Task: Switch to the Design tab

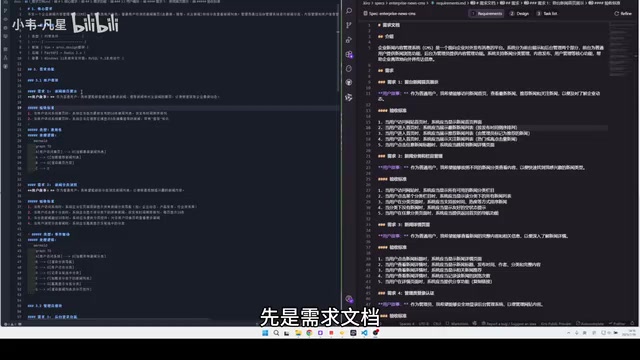Action: (519, 13)
